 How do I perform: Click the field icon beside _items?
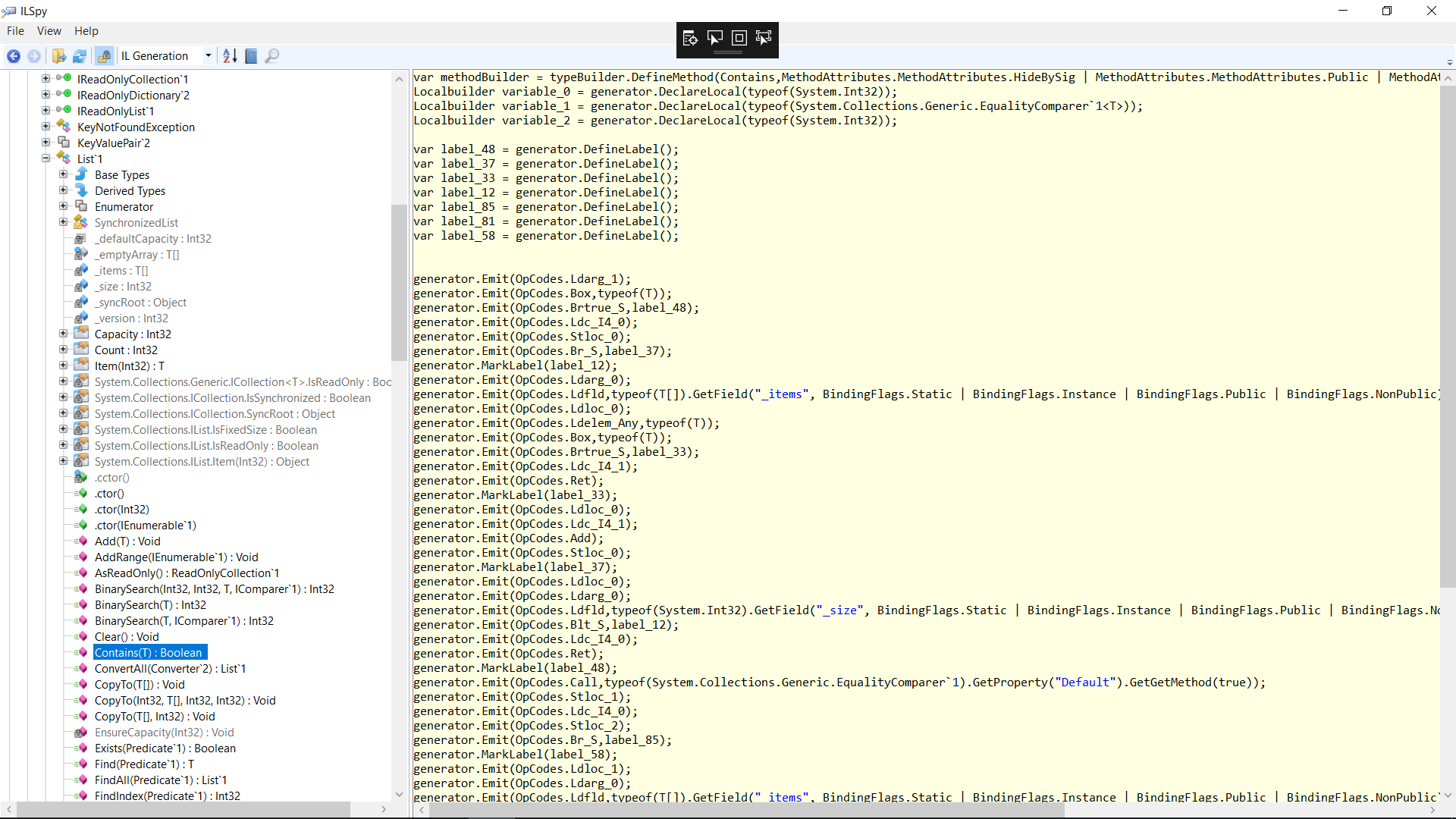pos(81,270)
